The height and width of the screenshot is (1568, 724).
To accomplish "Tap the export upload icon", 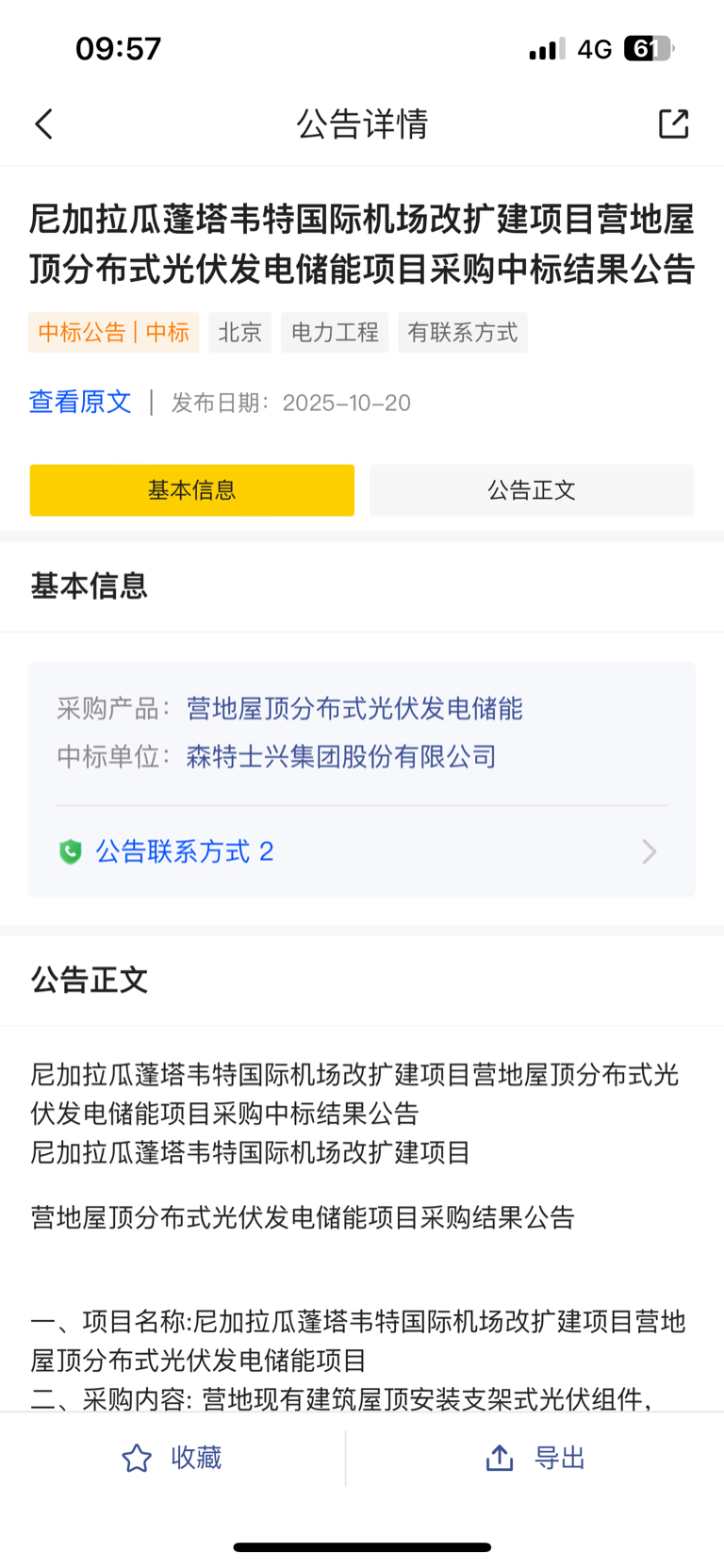I will click(x=500, y=1458).
